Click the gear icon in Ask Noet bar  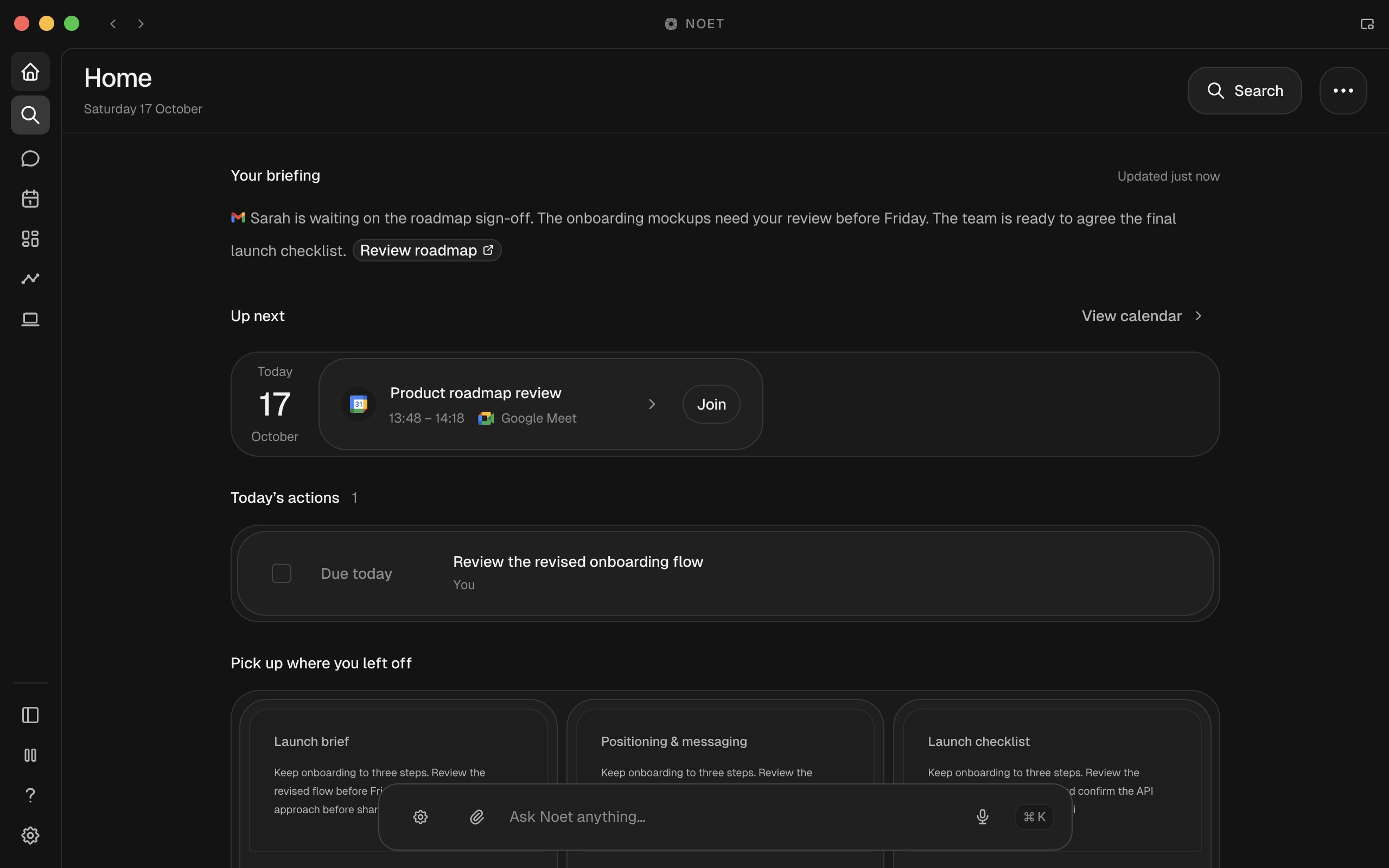(x=420, y=817)
